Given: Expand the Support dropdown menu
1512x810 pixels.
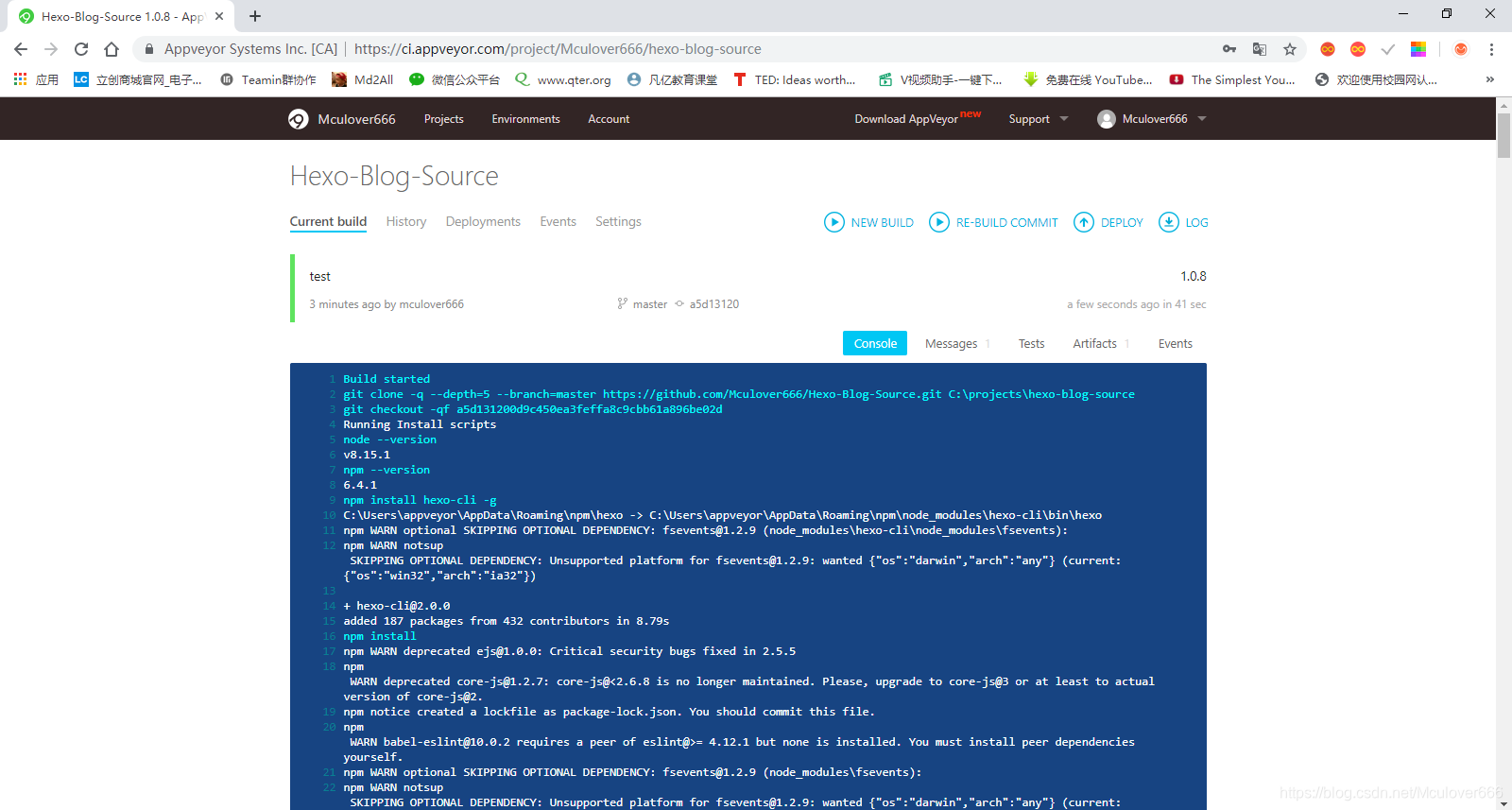Looking at the screenshot, I should [x=1039, y=119].
